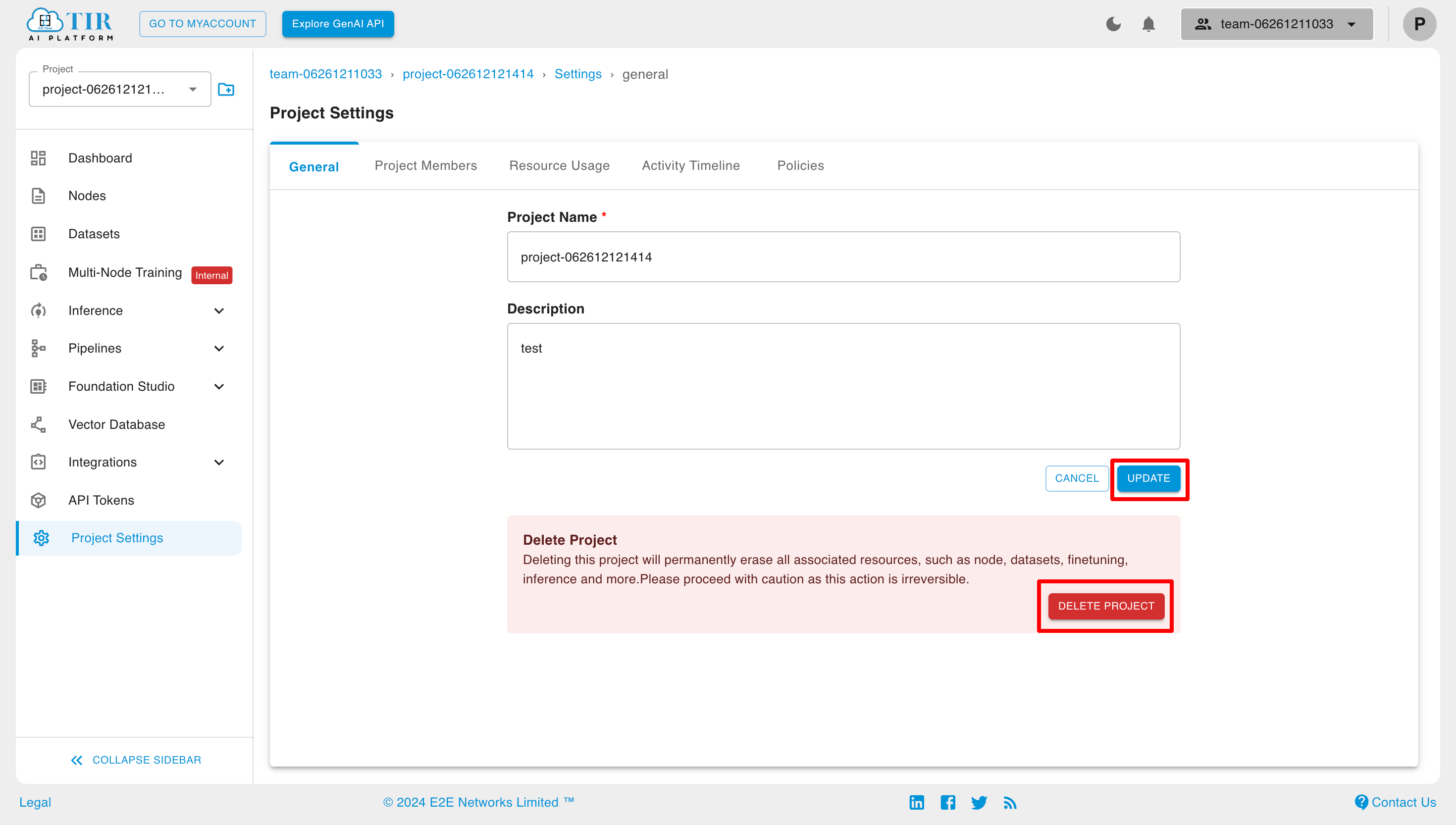
Task: Click the Project Settings gear icon
Action: click(41, 538)
